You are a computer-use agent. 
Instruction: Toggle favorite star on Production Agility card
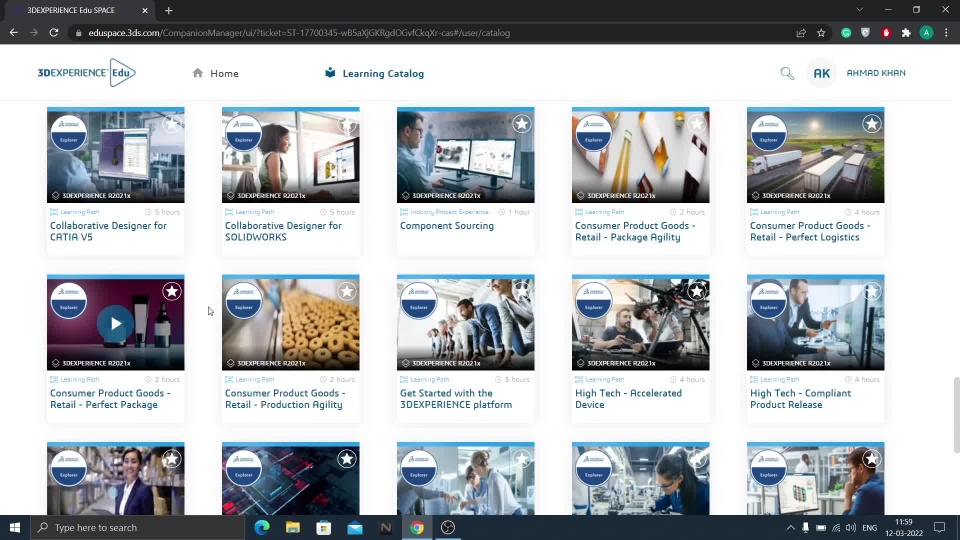pyautogui.click(x=347, y=291)
